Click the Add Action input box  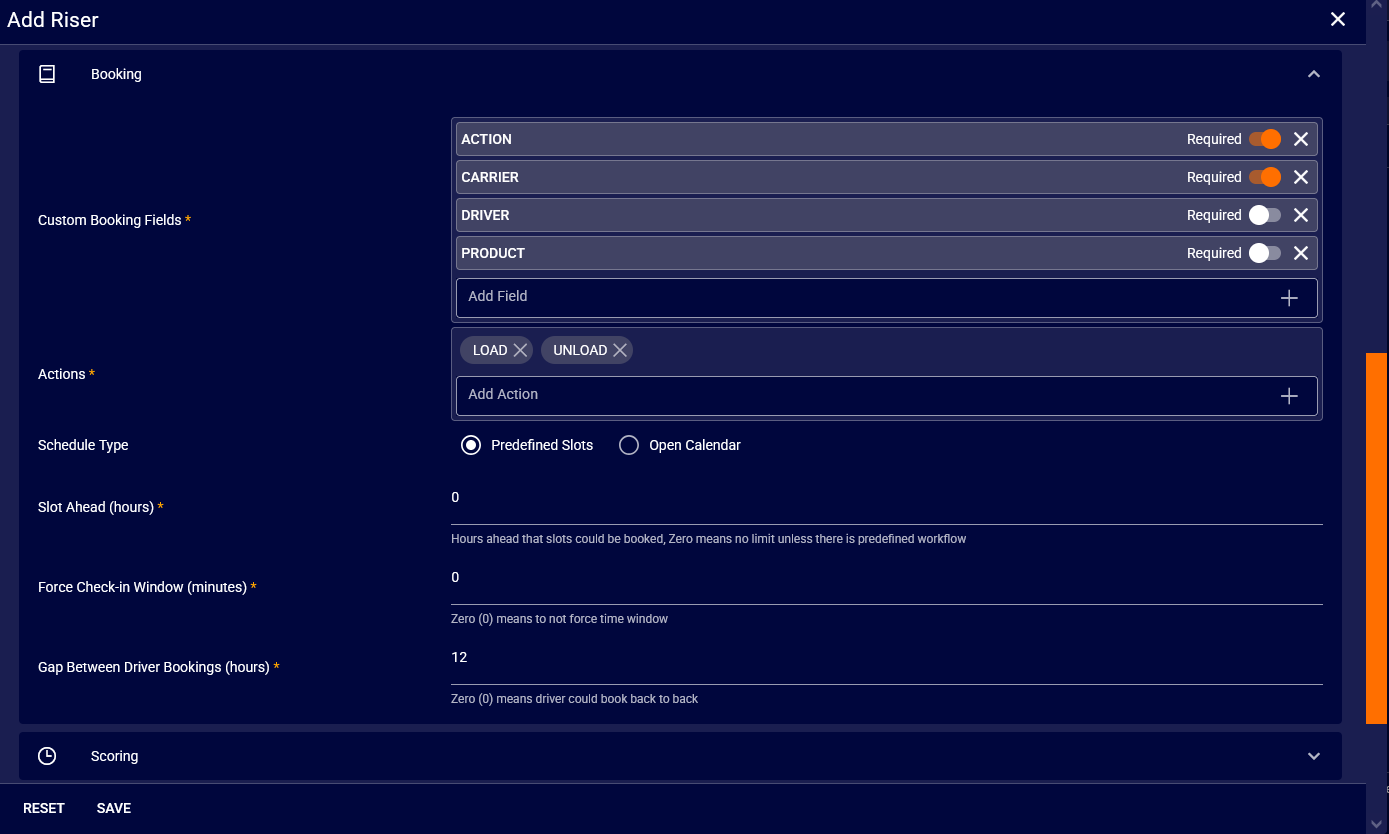point(887,395)
